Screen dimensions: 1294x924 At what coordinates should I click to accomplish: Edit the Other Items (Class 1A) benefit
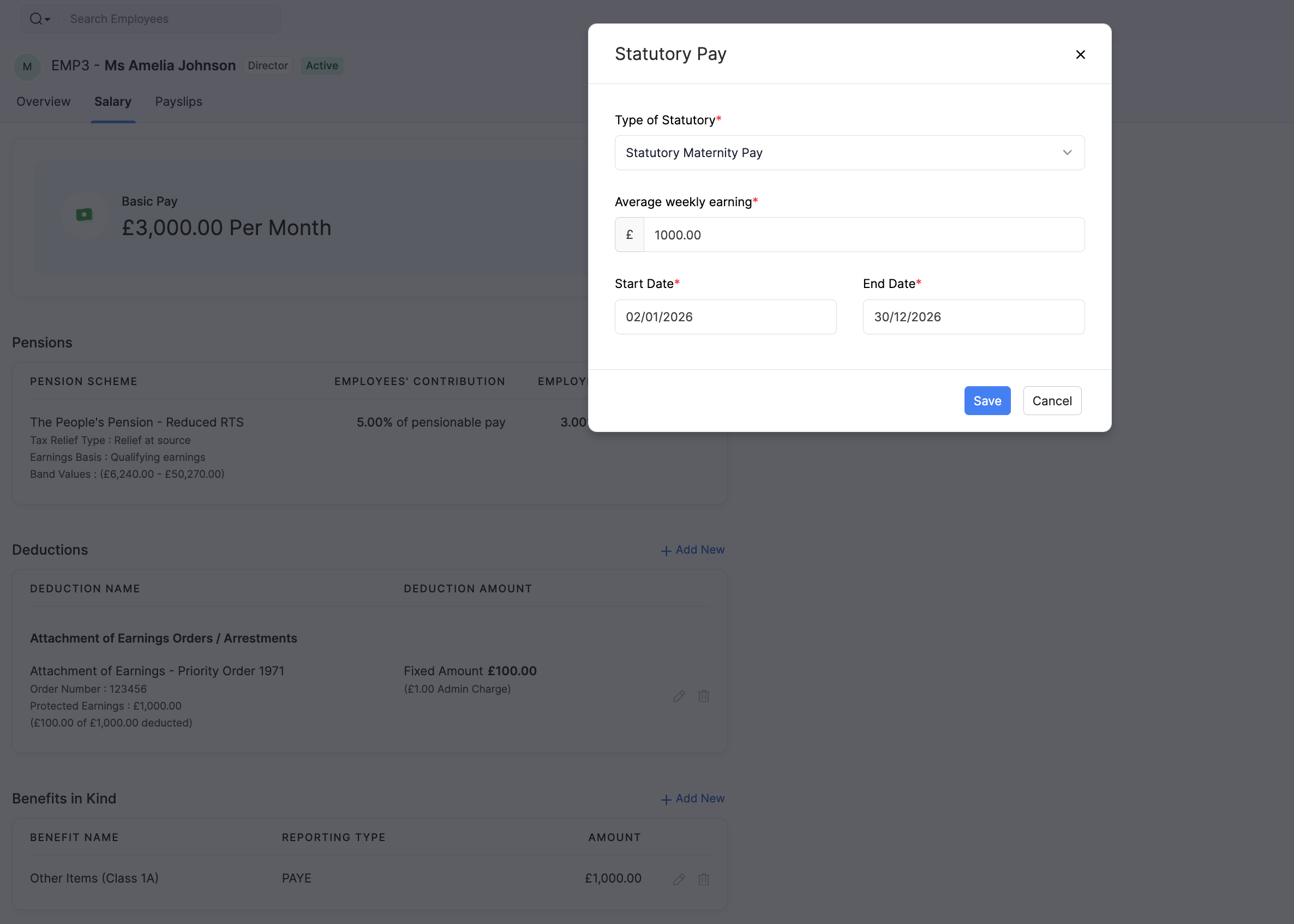(678, 879)
